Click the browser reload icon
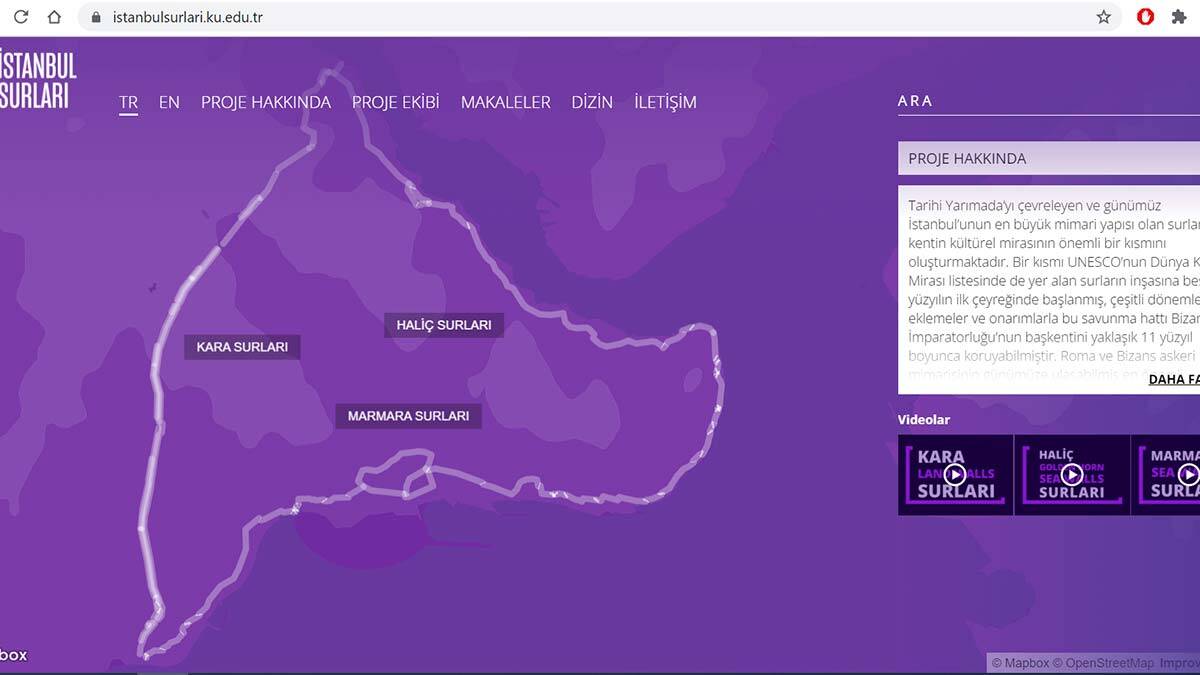This screenshot has width=1200, height=675. point(21,17)
